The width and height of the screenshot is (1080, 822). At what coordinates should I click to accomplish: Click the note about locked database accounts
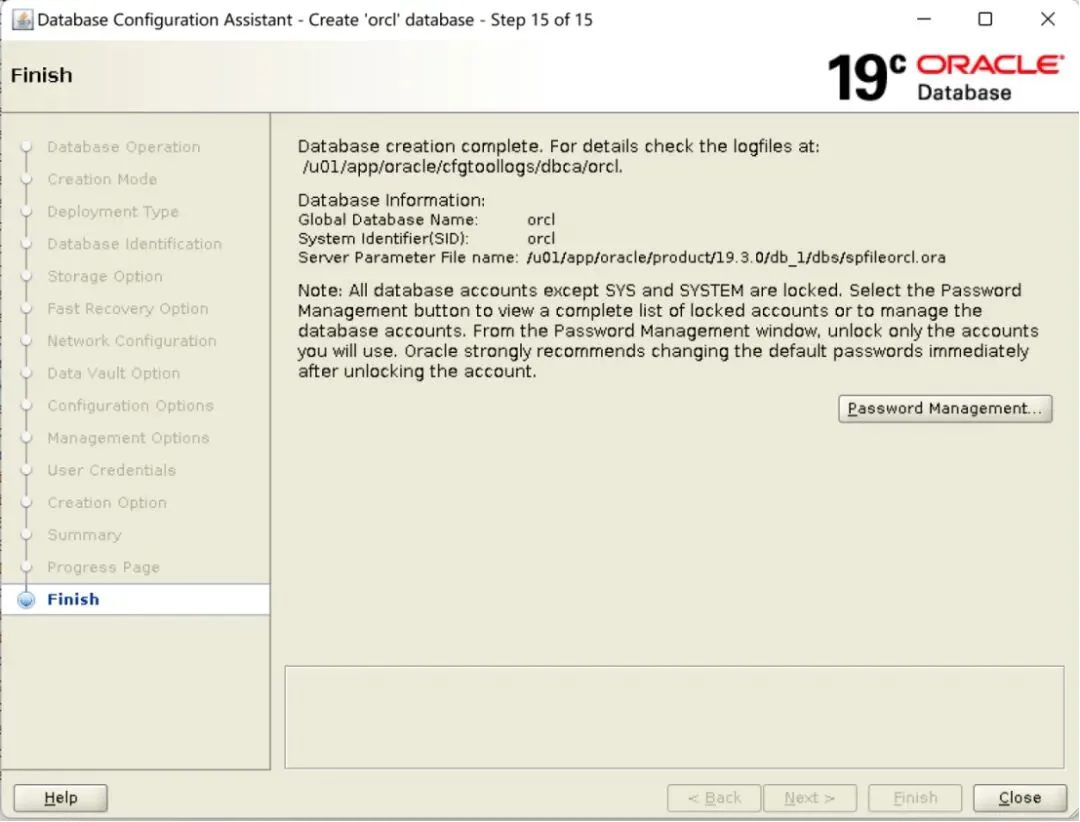(668, 331)
